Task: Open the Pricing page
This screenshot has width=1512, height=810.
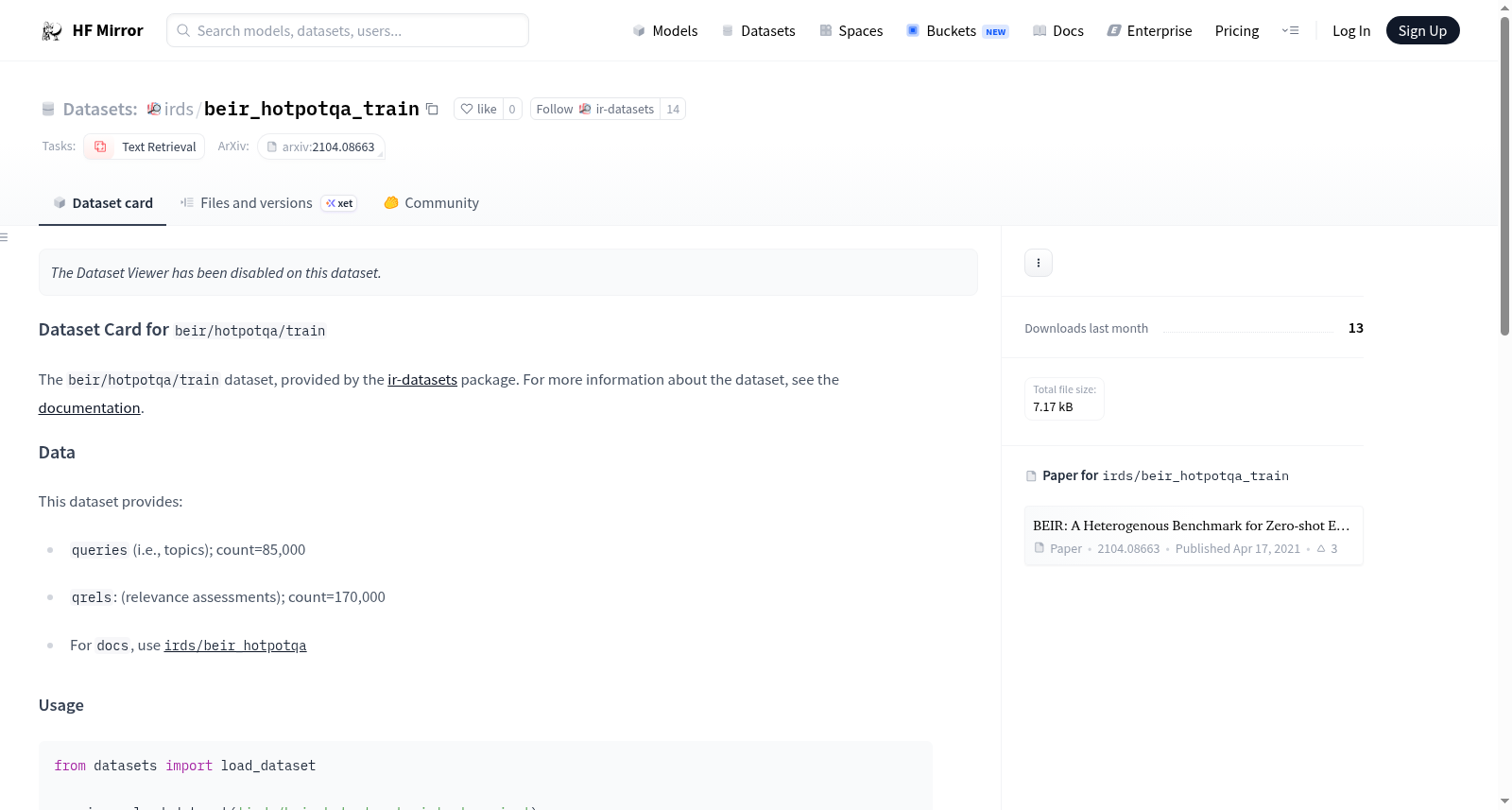Action: 1237,31
